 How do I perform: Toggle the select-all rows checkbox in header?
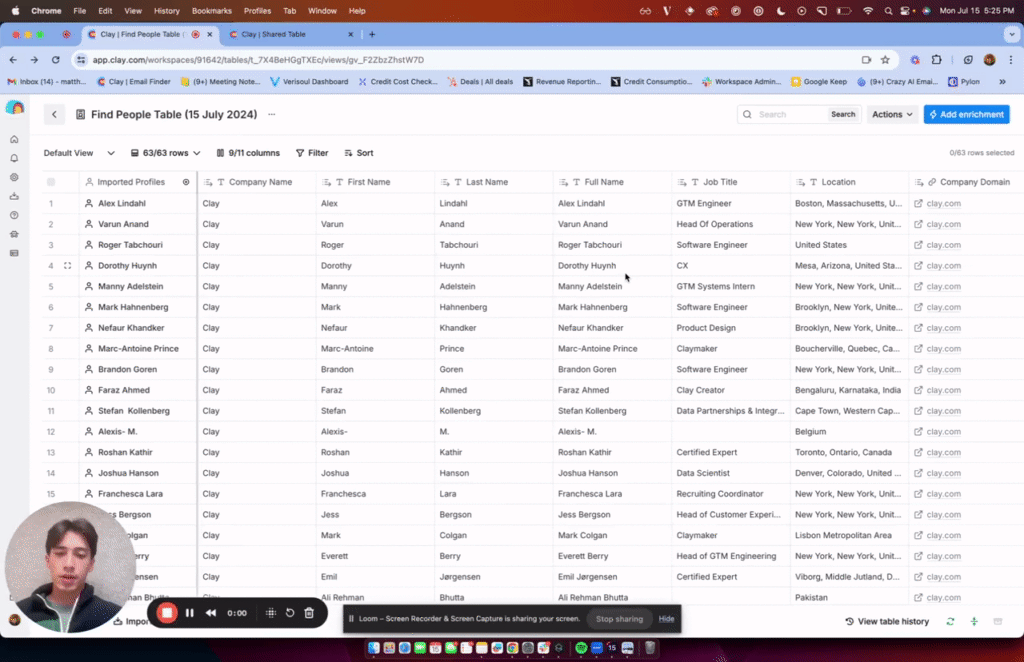pos(51,182)
